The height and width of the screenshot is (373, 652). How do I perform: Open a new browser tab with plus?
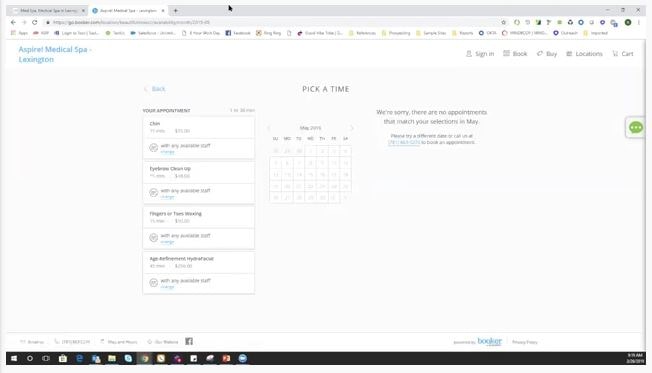[175, 10]
